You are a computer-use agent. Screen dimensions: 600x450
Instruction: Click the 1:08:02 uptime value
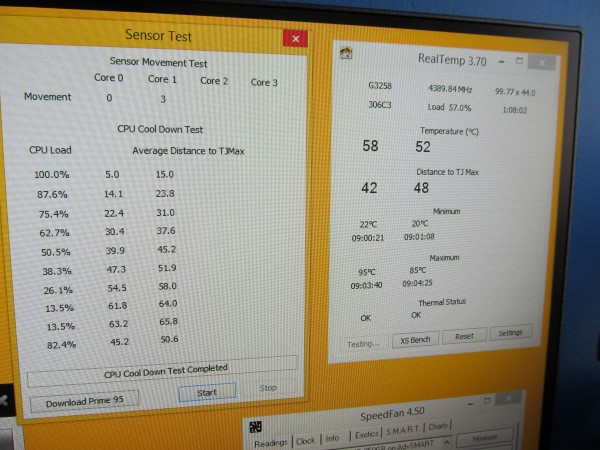(x=515, y=110)
